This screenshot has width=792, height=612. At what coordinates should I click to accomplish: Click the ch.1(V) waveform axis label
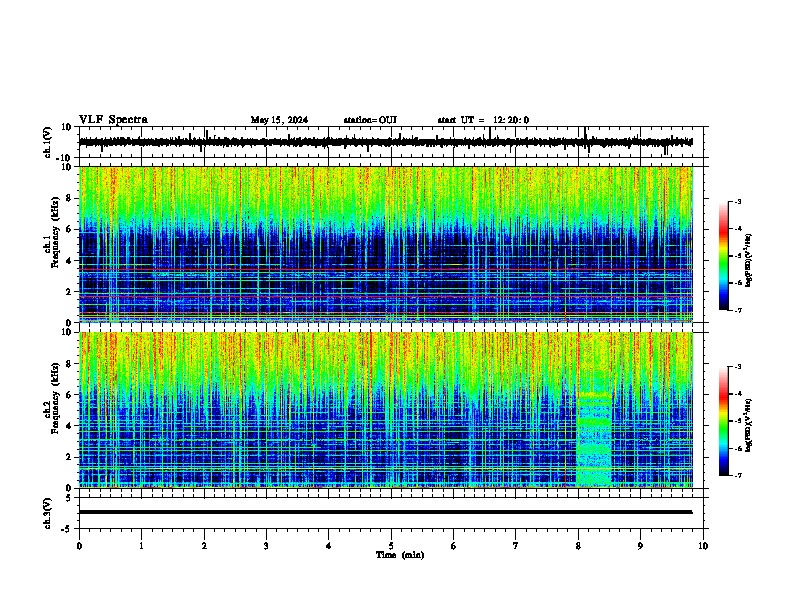pyautogui.click(x=48, y=142)
